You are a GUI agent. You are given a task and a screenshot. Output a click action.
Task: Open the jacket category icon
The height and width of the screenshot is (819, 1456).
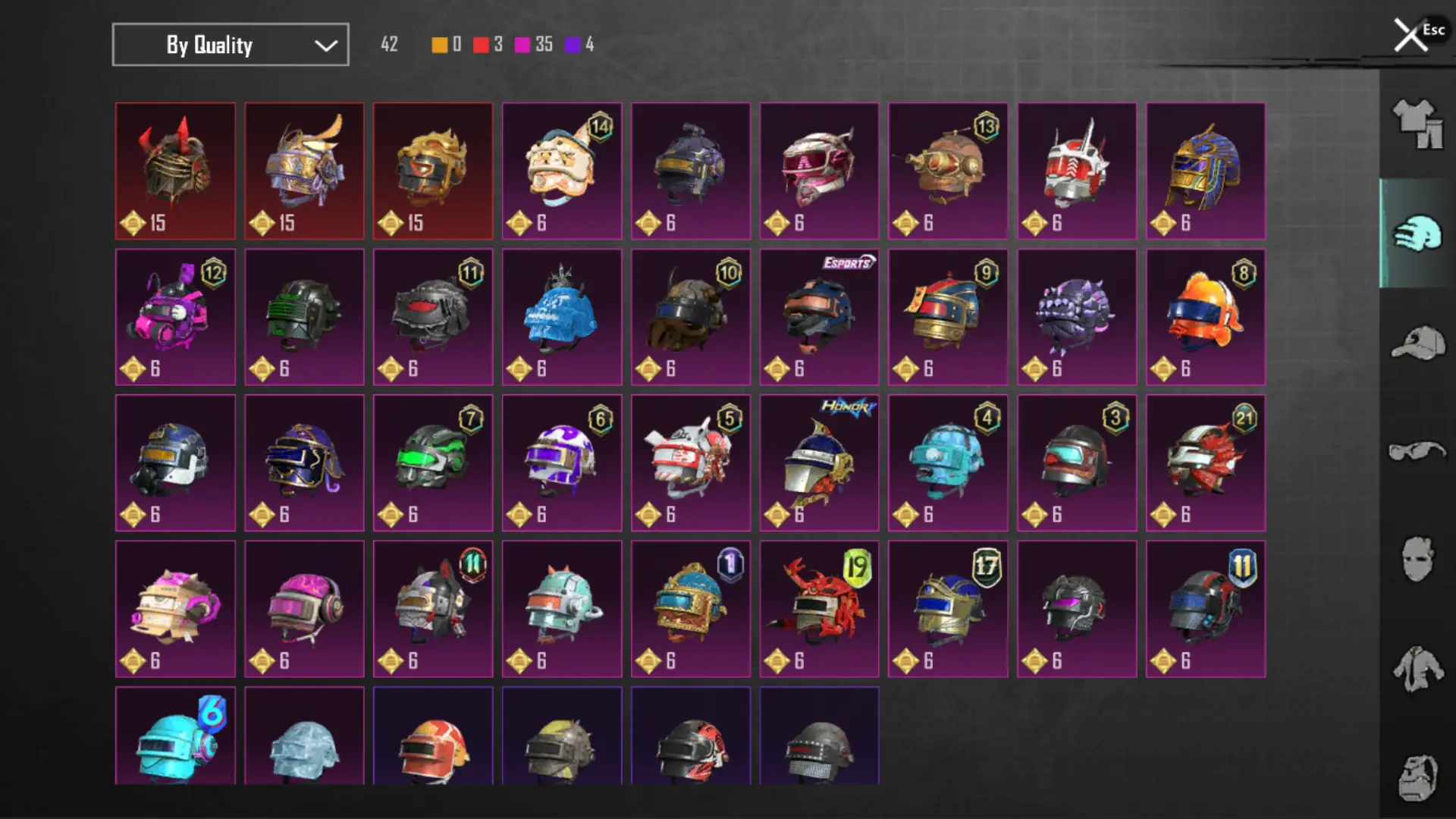[x=1417, y=669]
